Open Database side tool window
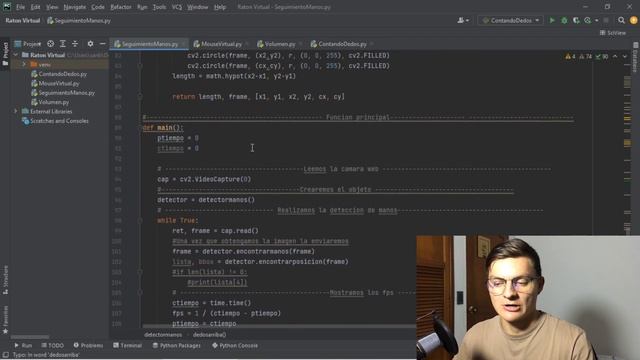The width and height of the screenshot is (640, 360). click(636, 56)
